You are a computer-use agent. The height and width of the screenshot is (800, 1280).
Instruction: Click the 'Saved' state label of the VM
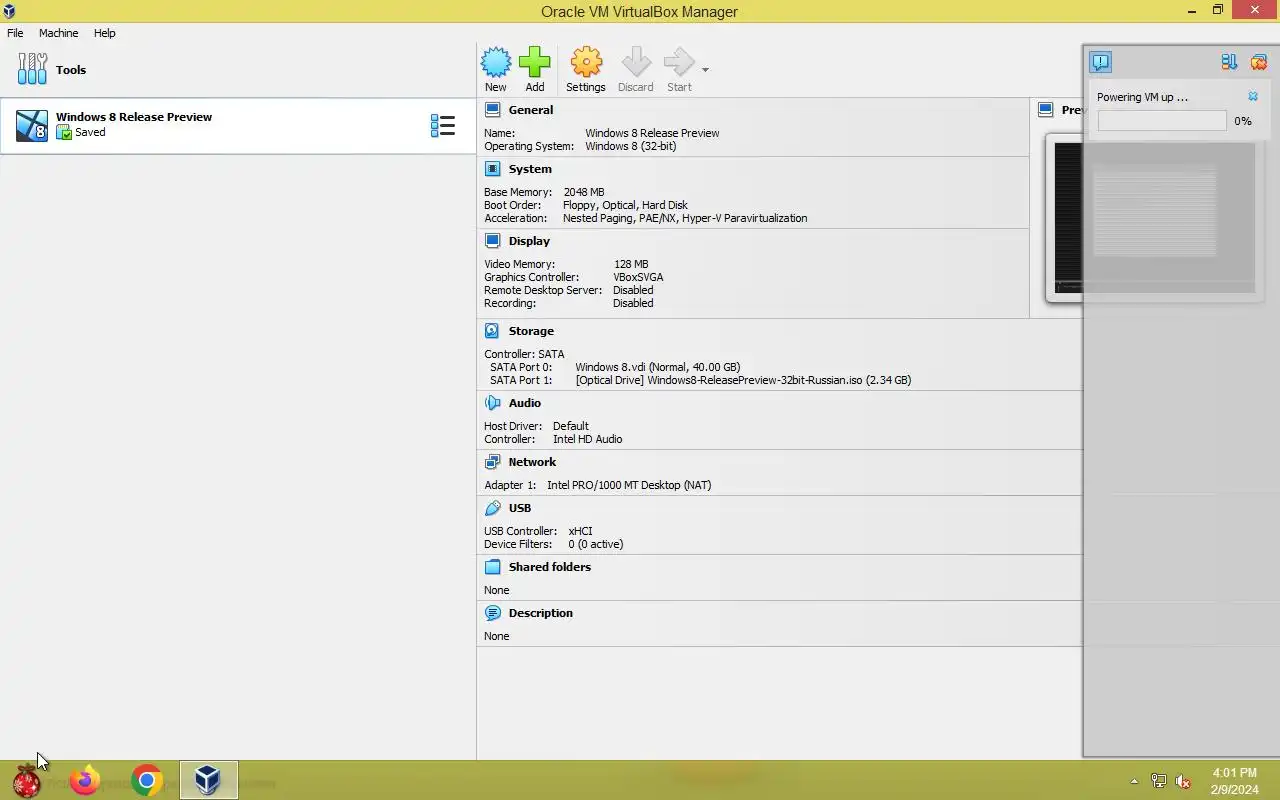[x=90, y=132]
